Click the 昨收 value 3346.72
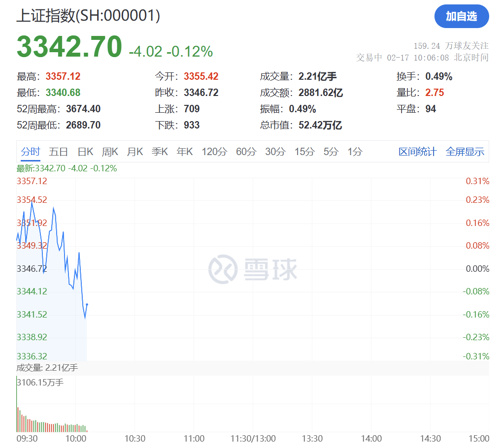Screen dimensions: 500x448 click(x=201, y=92)
